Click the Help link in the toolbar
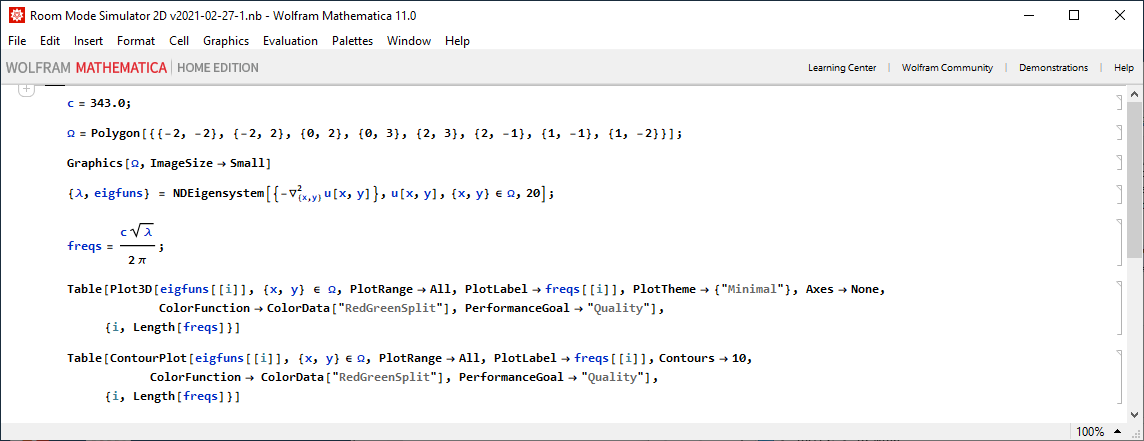Screen dimensions: 1144x441 (x=1124, y=68)
